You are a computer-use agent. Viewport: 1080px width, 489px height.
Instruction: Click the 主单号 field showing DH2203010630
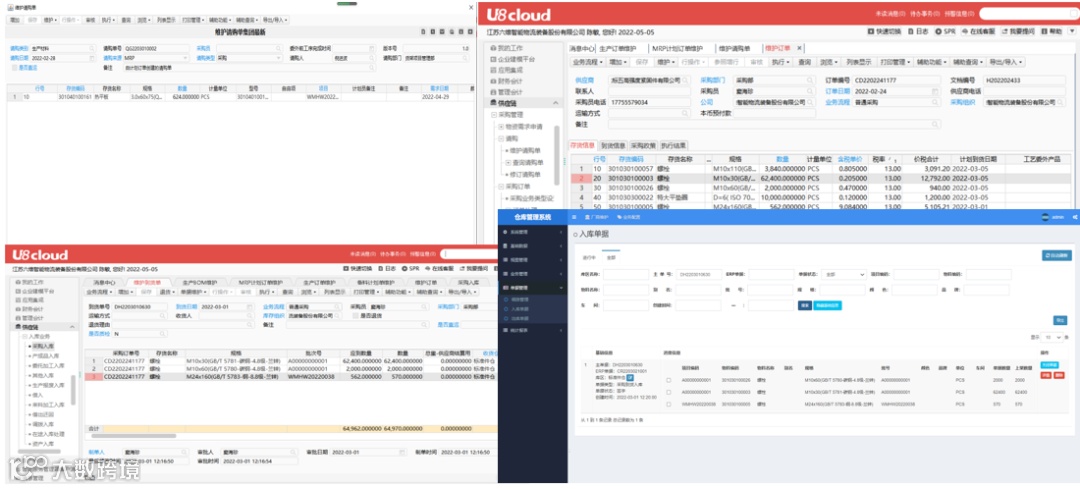tap(698, 274)
